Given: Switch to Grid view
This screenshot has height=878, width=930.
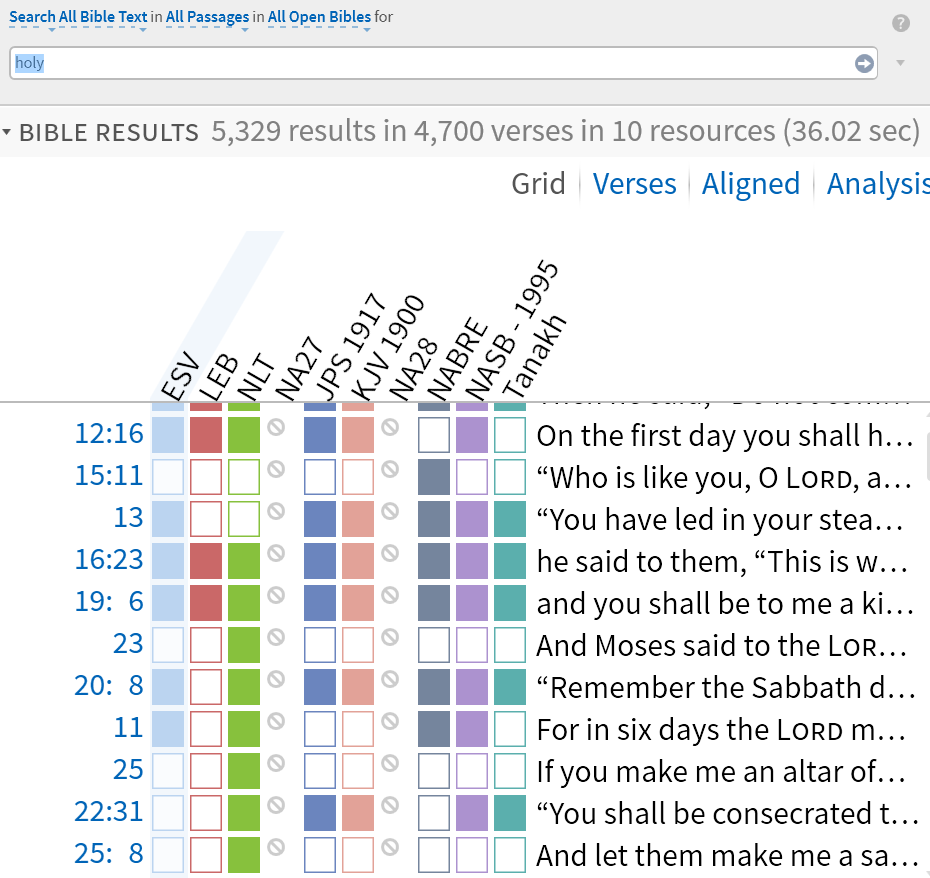Looking at the screenshot, I should pyautogui.click(x=539, y=184).
